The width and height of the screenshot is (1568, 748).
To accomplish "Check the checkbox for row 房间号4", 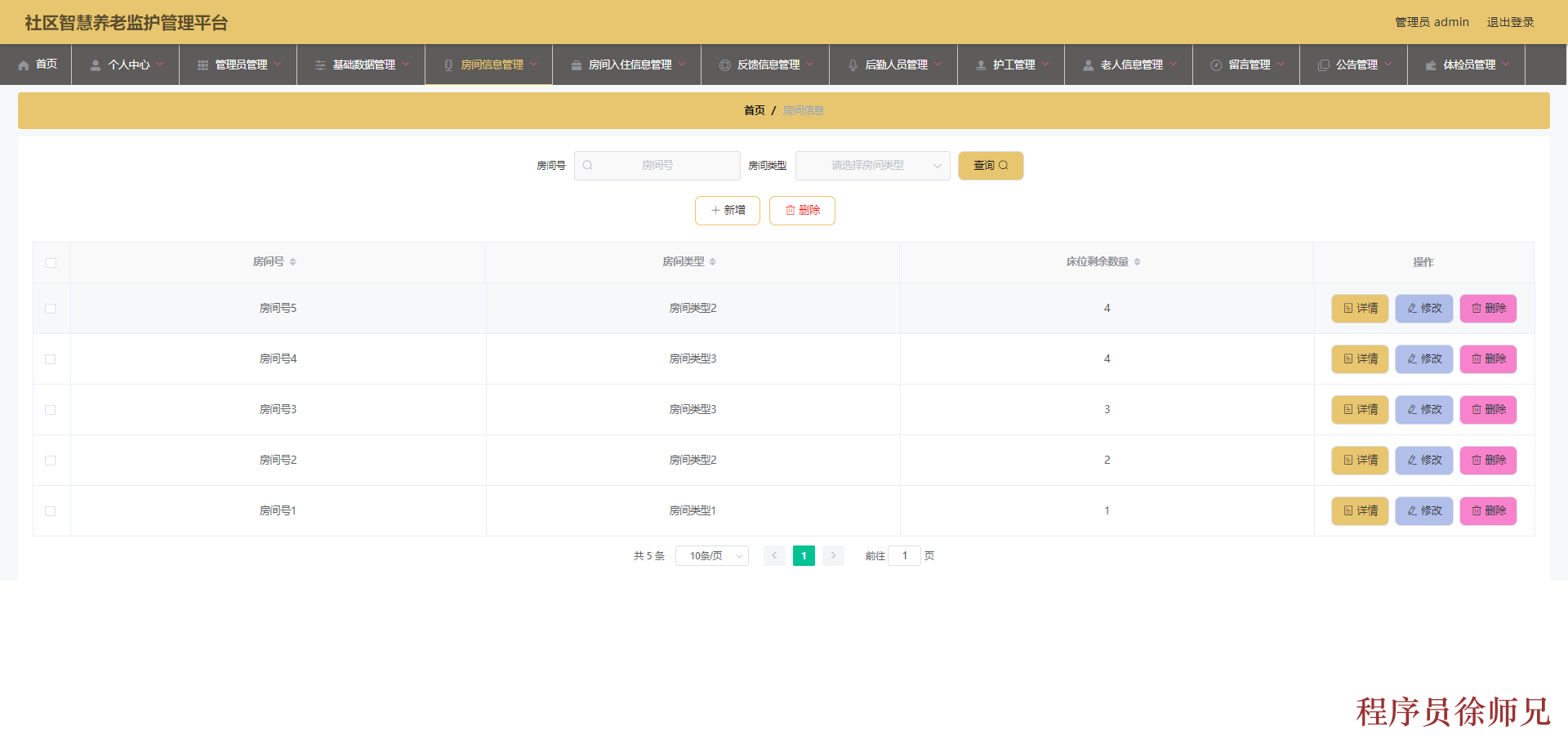I will point(51,359).
